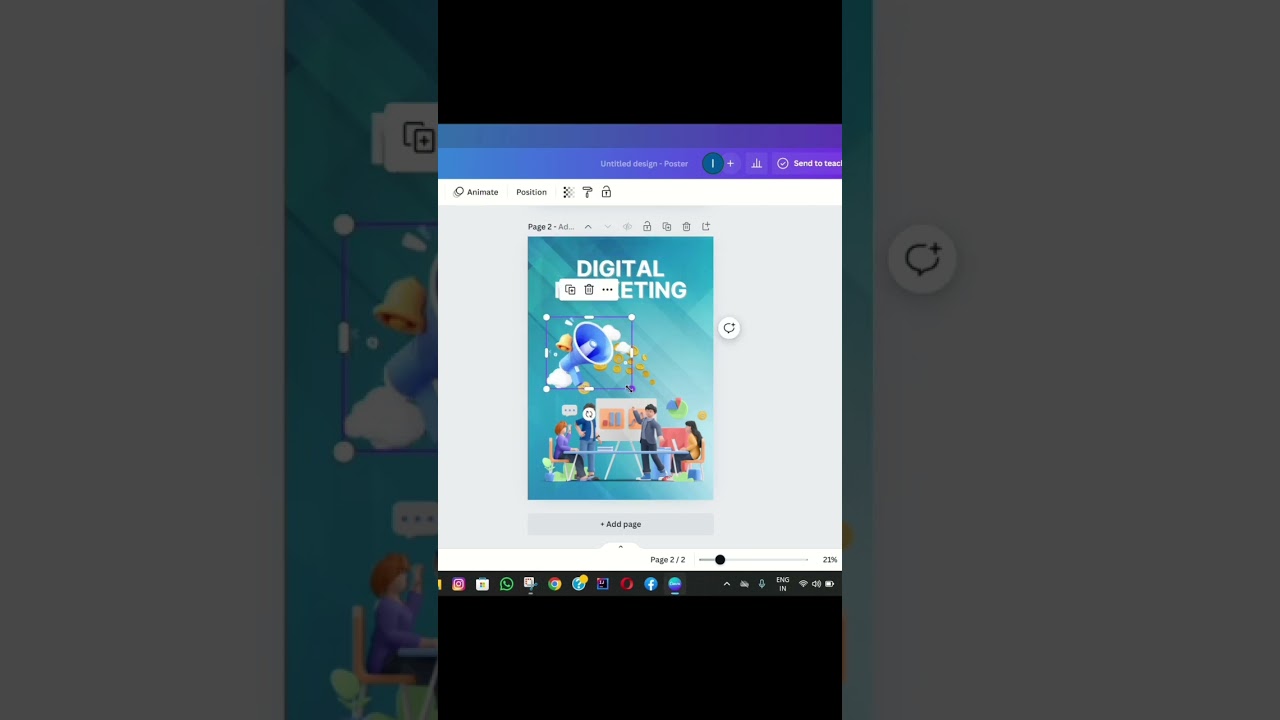Click the Untitled design - Poster title

point(644,163)
